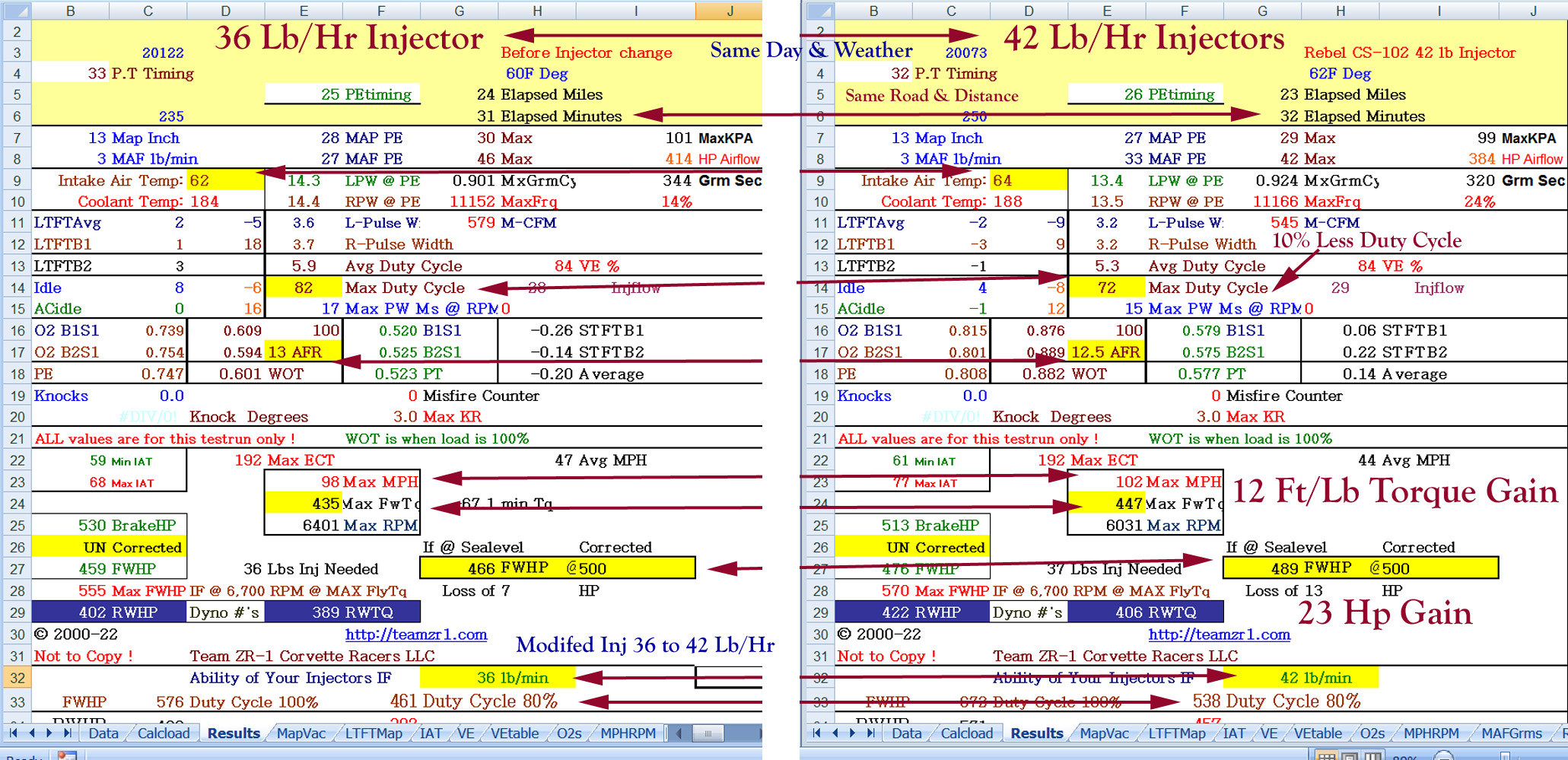Switch to LTFTMap tab in right workbook

[1176, 733]
